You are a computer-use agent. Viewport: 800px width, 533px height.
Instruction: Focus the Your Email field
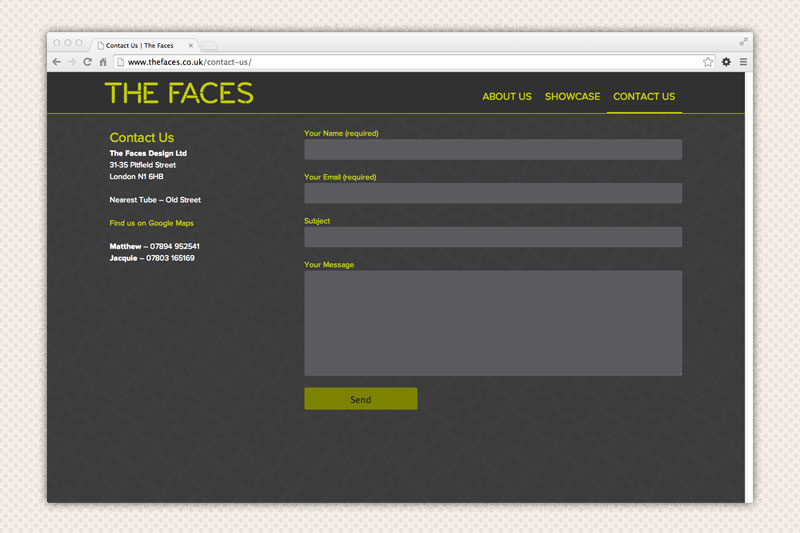pos(493,193)
